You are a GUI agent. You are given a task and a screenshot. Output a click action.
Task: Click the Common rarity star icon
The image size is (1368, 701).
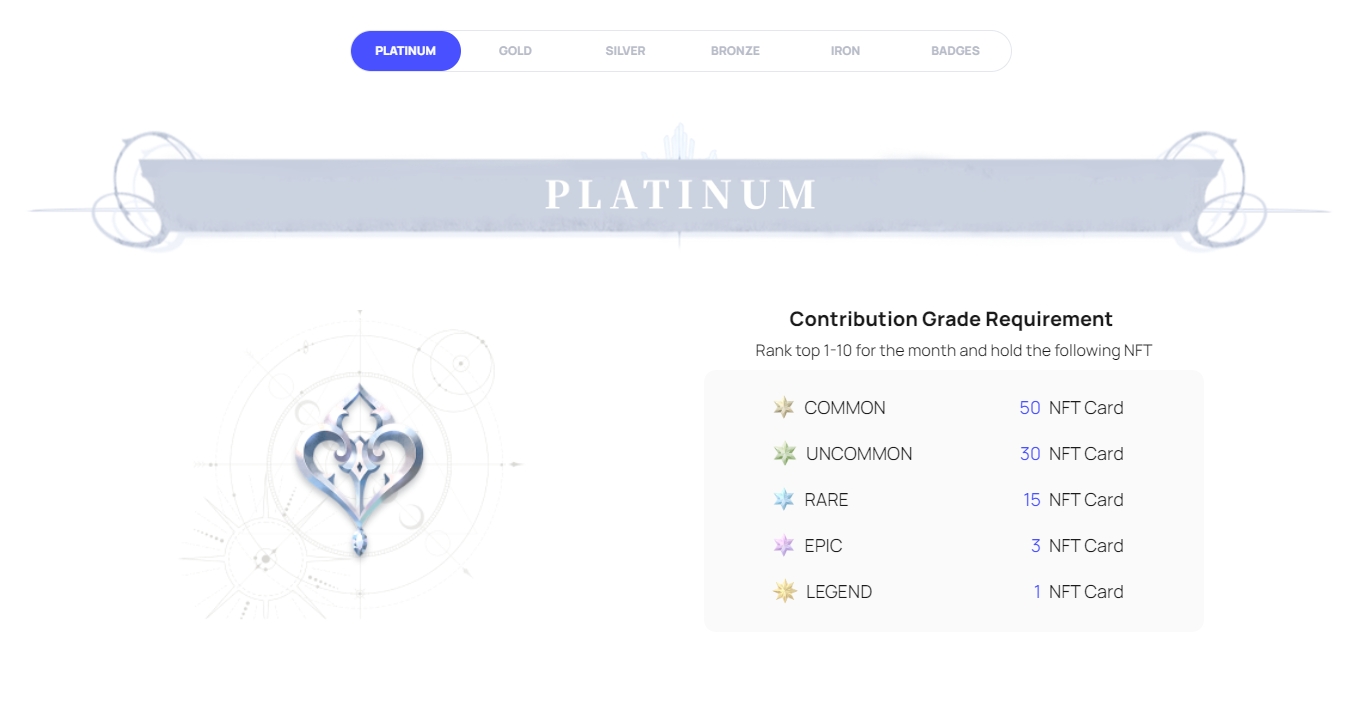[x=784, y=407]
